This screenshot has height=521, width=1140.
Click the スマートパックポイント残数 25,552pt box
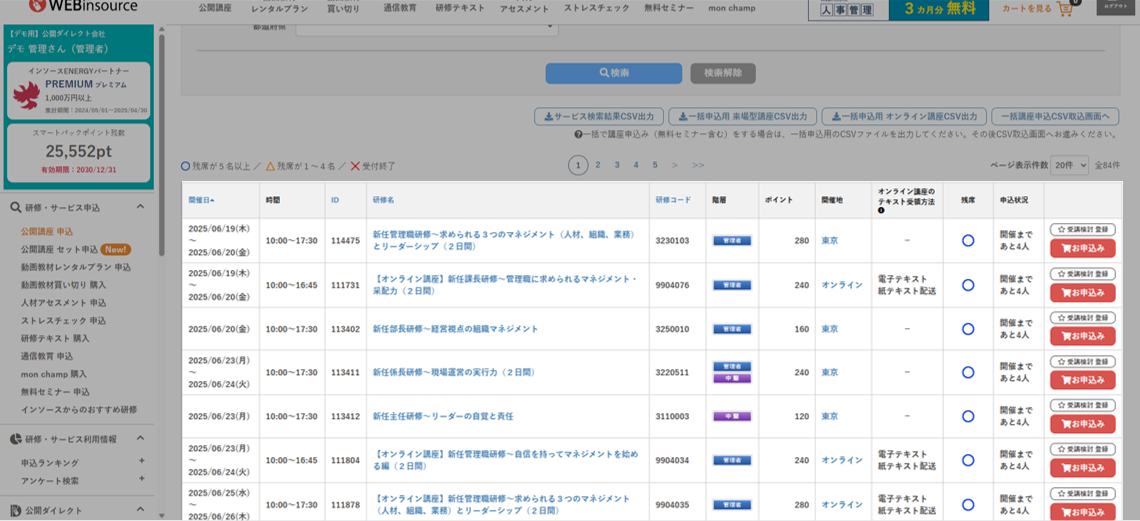pos(79,154)
